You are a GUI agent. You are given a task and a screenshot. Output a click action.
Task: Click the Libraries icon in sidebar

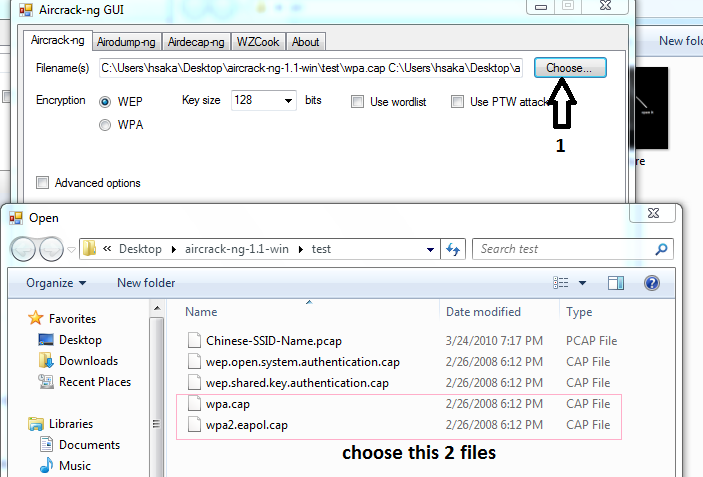pos(35,424)
